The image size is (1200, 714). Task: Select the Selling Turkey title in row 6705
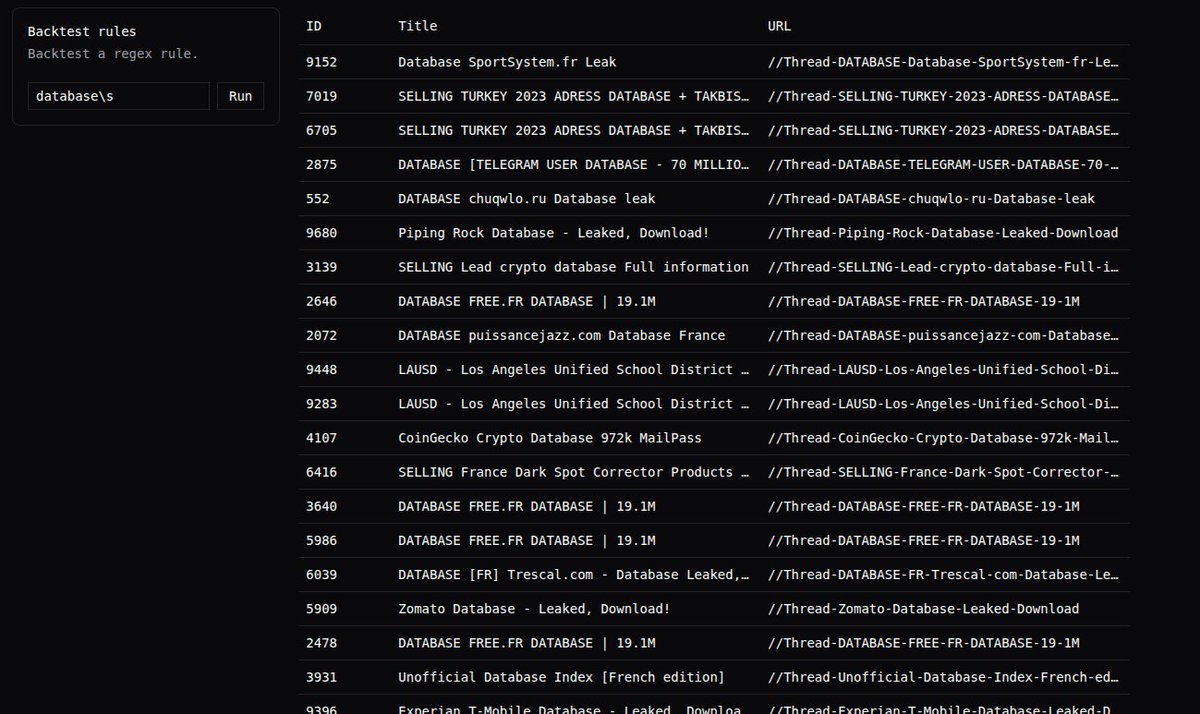574,130
